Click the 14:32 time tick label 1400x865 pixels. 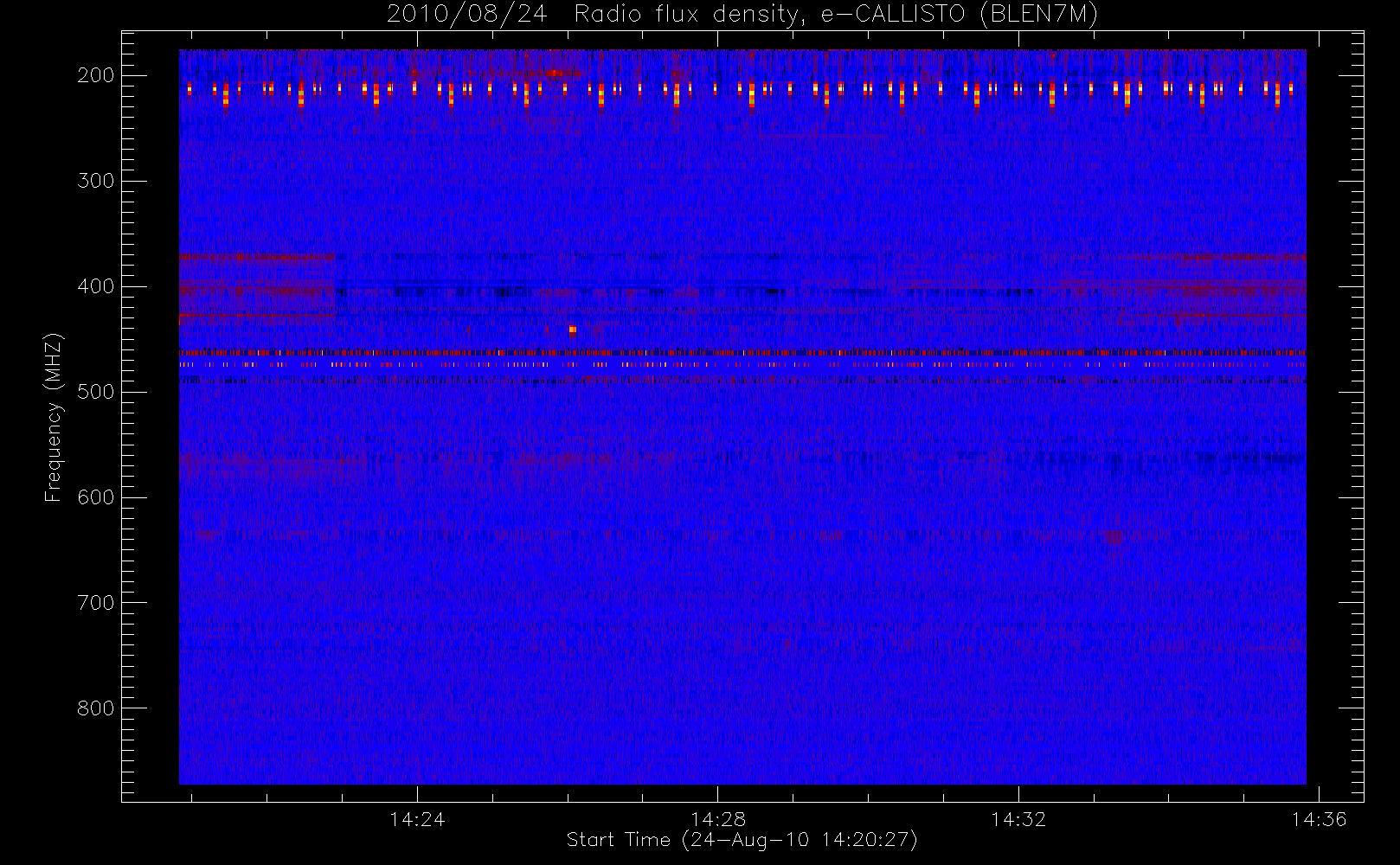(x=1018, y=819)
